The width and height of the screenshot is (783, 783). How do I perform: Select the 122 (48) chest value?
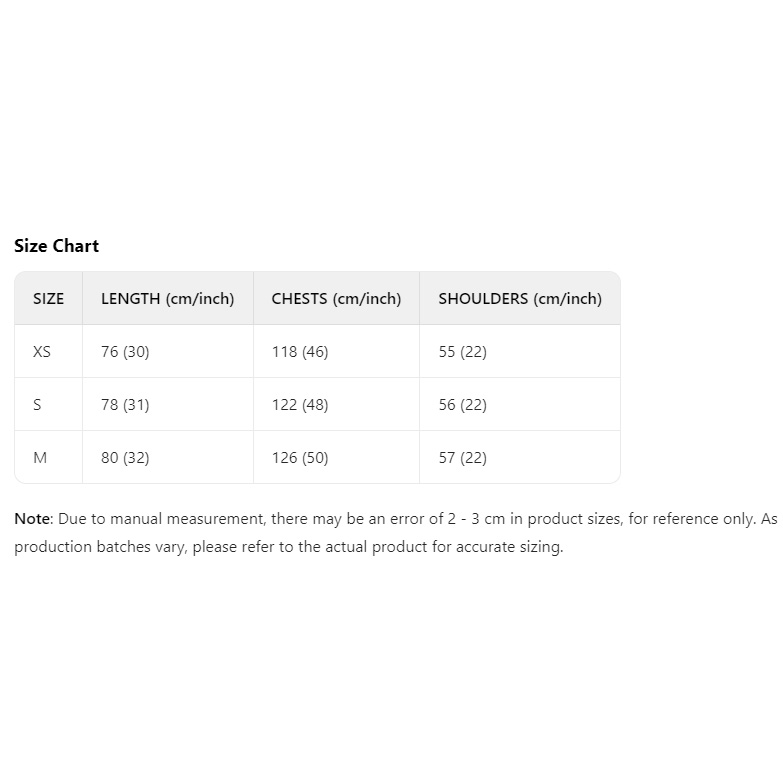(300, 404)
